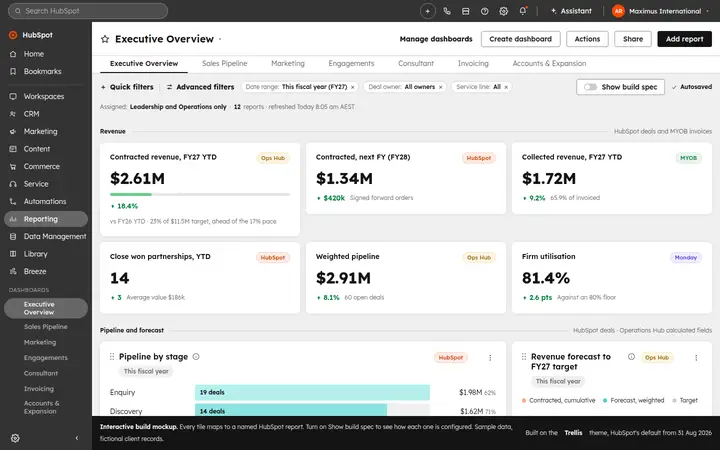Click the AR account avatar
Screen dimensions: 720x450
click(618, 11)
